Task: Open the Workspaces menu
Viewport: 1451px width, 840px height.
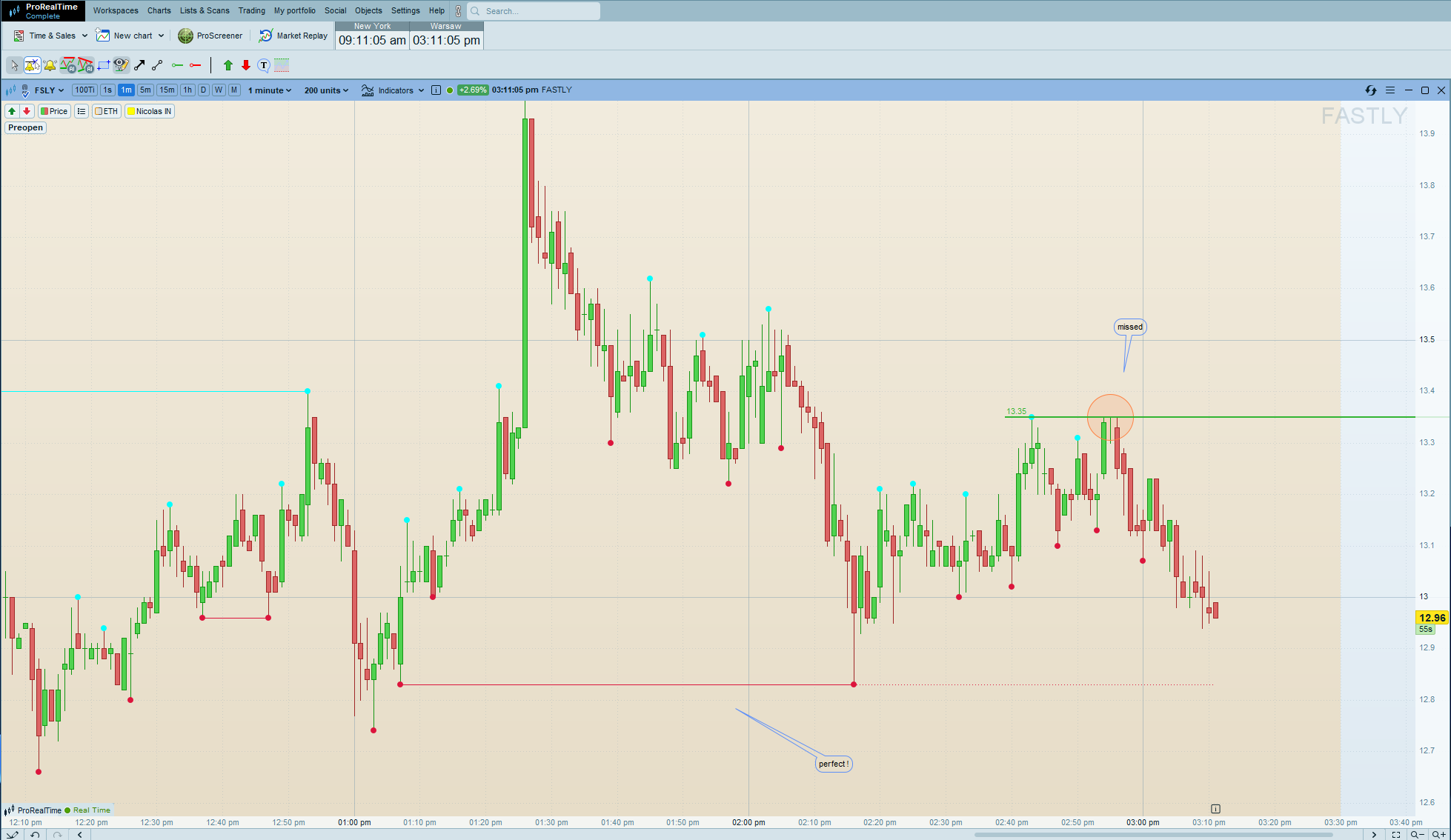Action: tap(116, 10)
